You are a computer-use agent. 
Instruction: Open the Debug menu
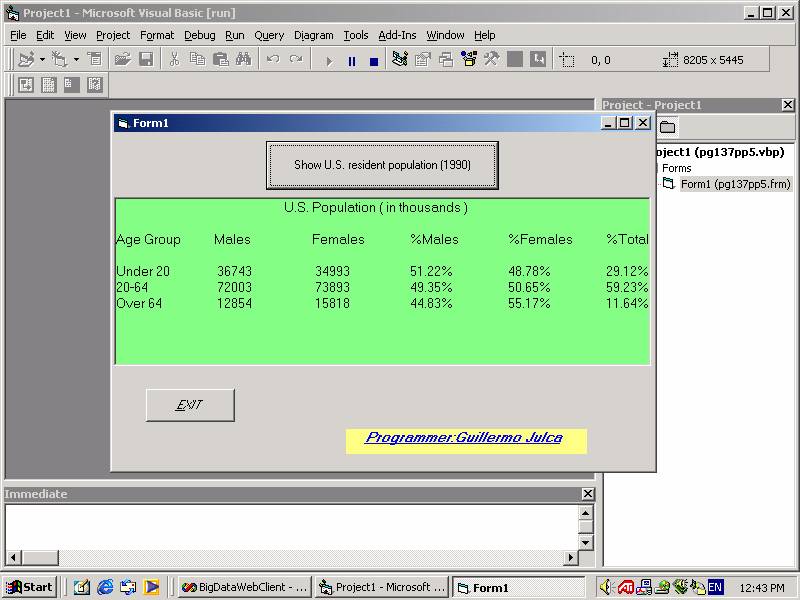click(199, 35)
